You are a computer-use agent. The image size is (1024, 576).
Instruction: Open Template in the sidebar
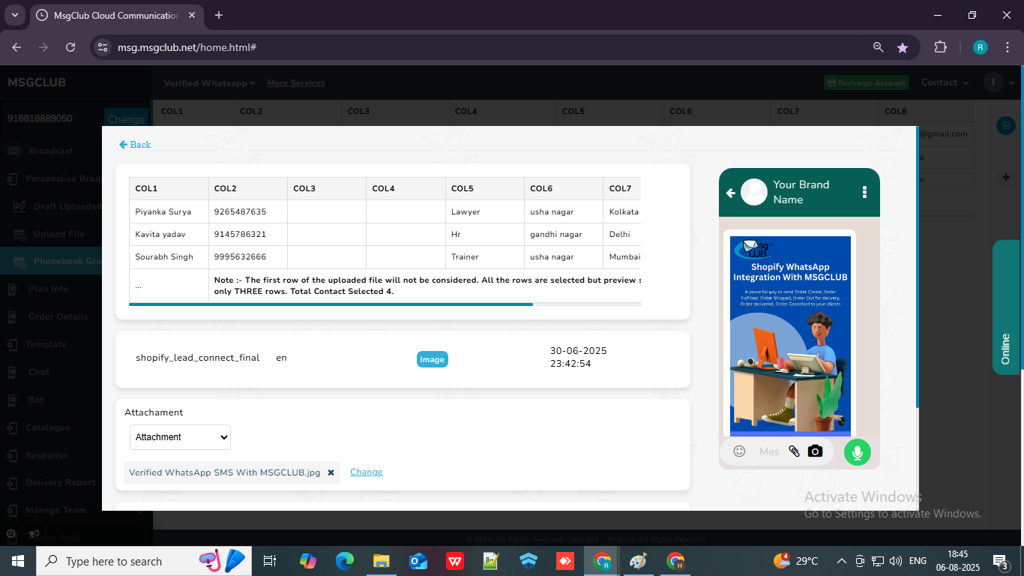[46, 344]
